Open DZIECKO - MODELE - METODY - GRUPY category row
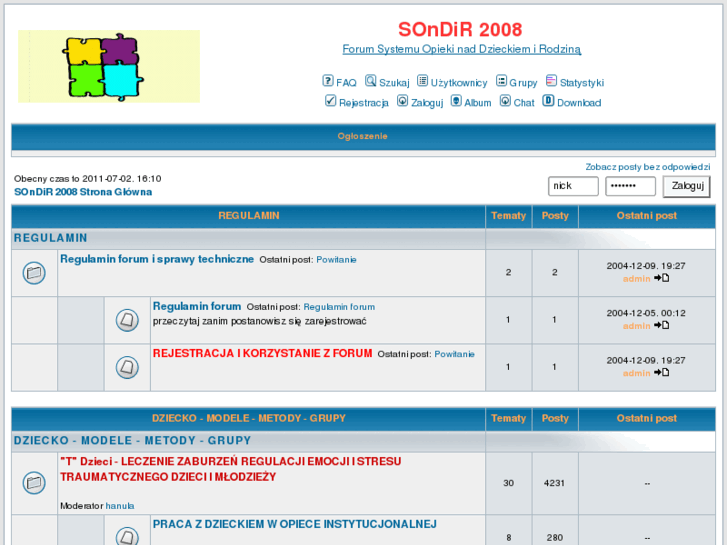 tap(133, 441)
